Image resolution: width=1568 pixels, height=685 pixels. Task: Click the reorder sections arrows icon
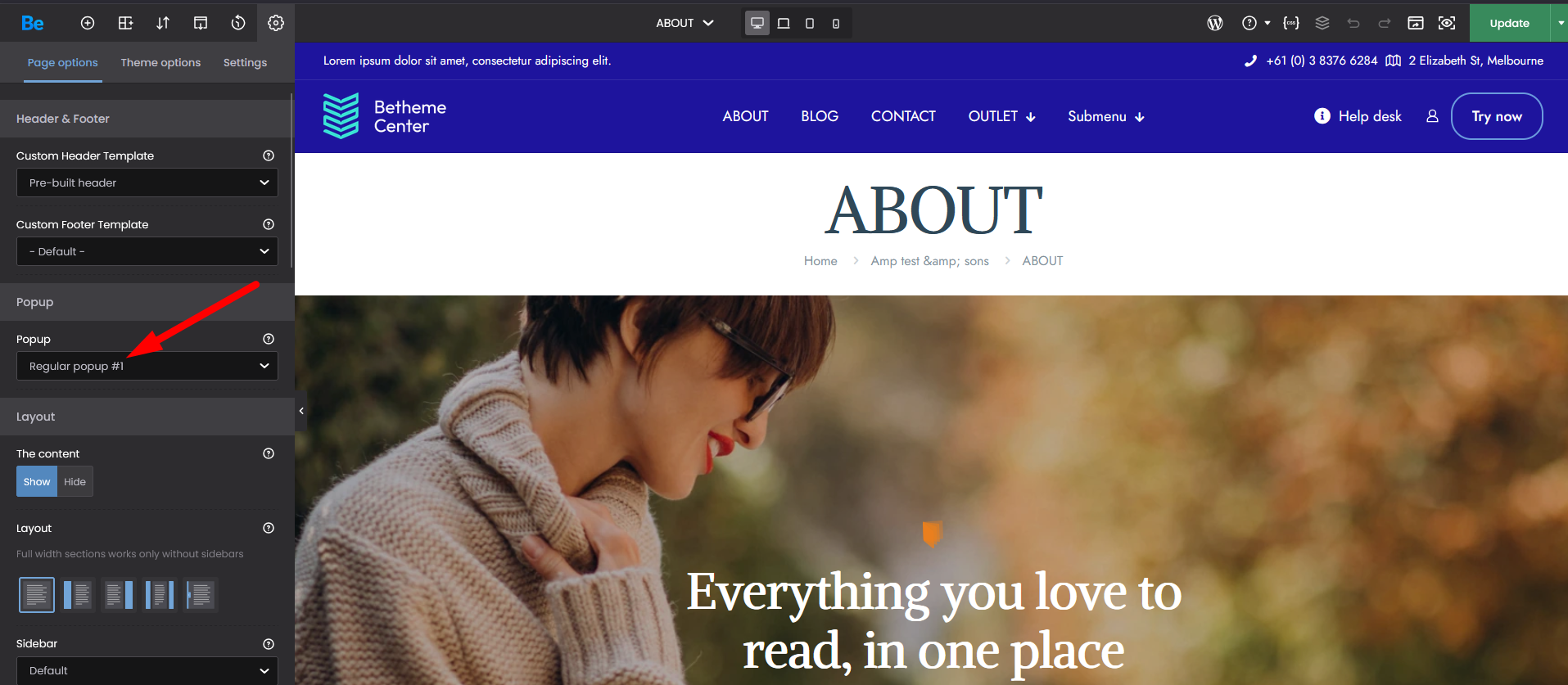[163, 23]
